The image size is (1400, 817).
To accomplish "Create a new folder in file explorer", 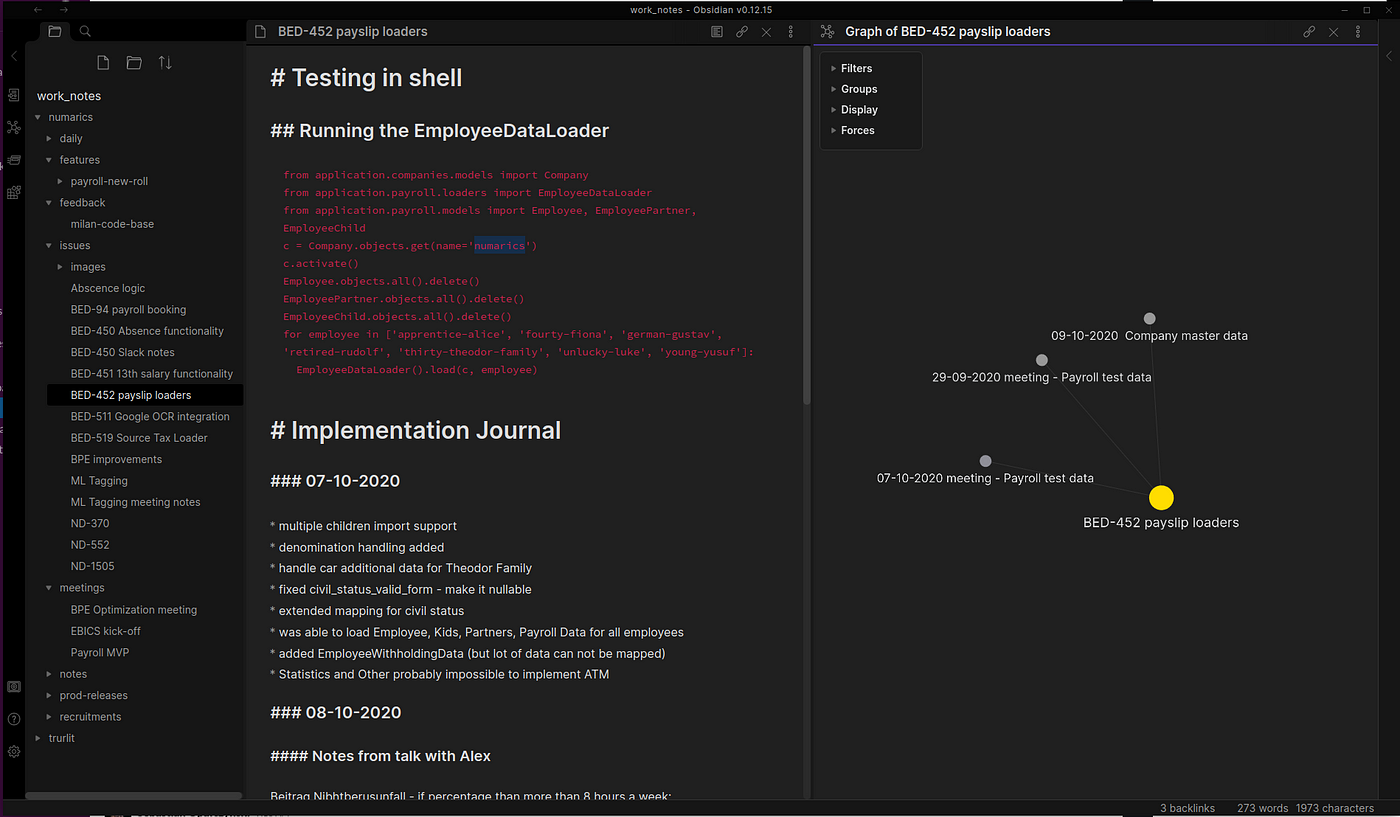I will pos(134,63).
